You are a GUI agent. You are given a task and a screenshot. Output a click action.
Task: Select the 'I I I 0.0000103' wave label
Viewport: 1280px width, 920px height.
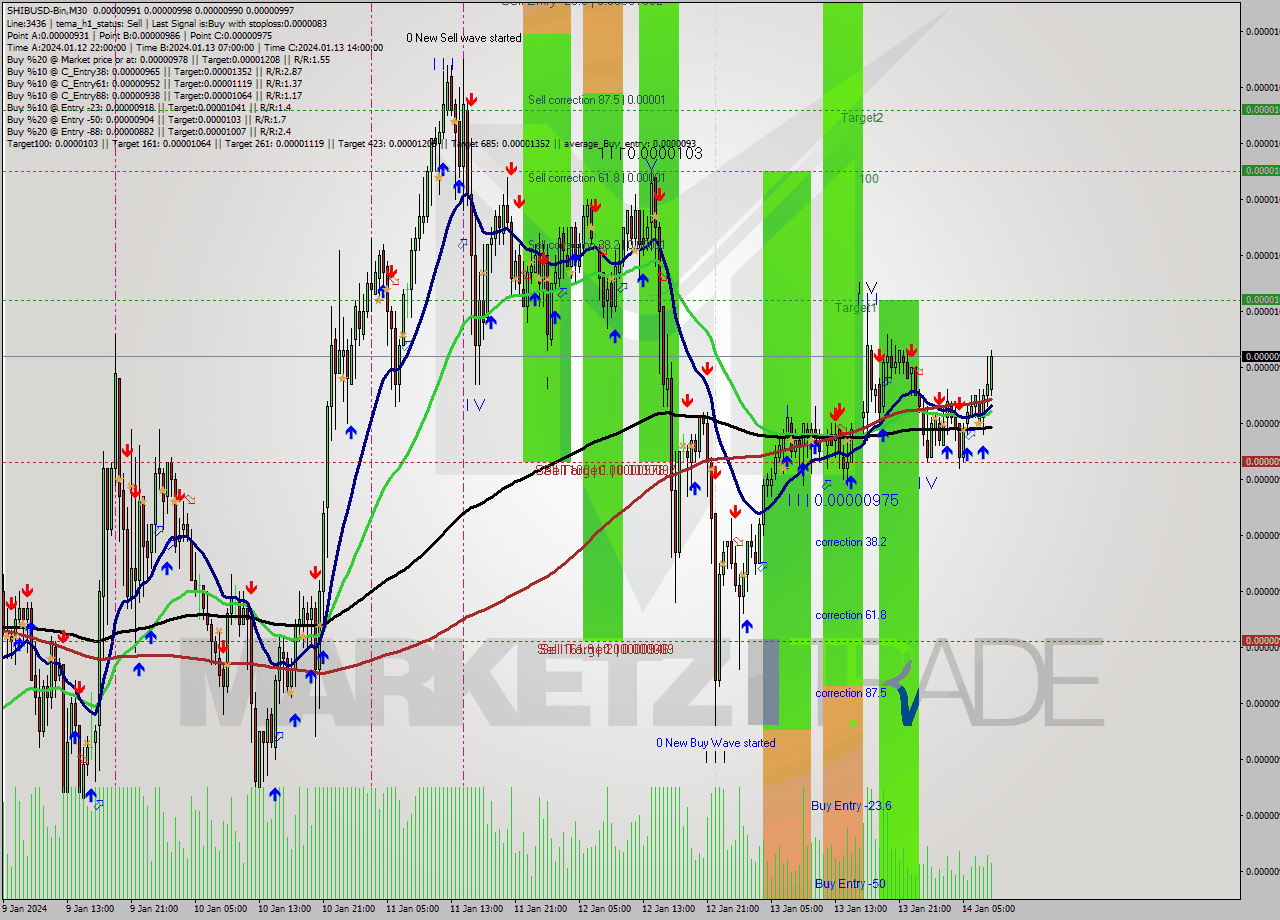pyautogui.click(x=651, y=153)
